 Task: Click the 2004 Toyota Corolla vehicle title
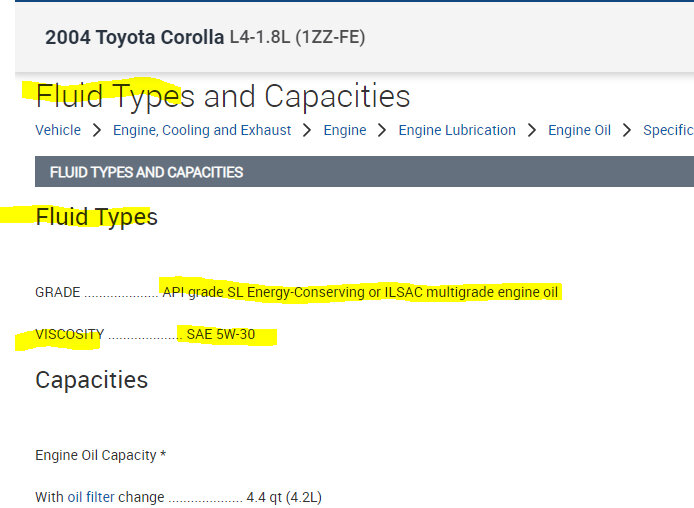[x=134, y=38]
